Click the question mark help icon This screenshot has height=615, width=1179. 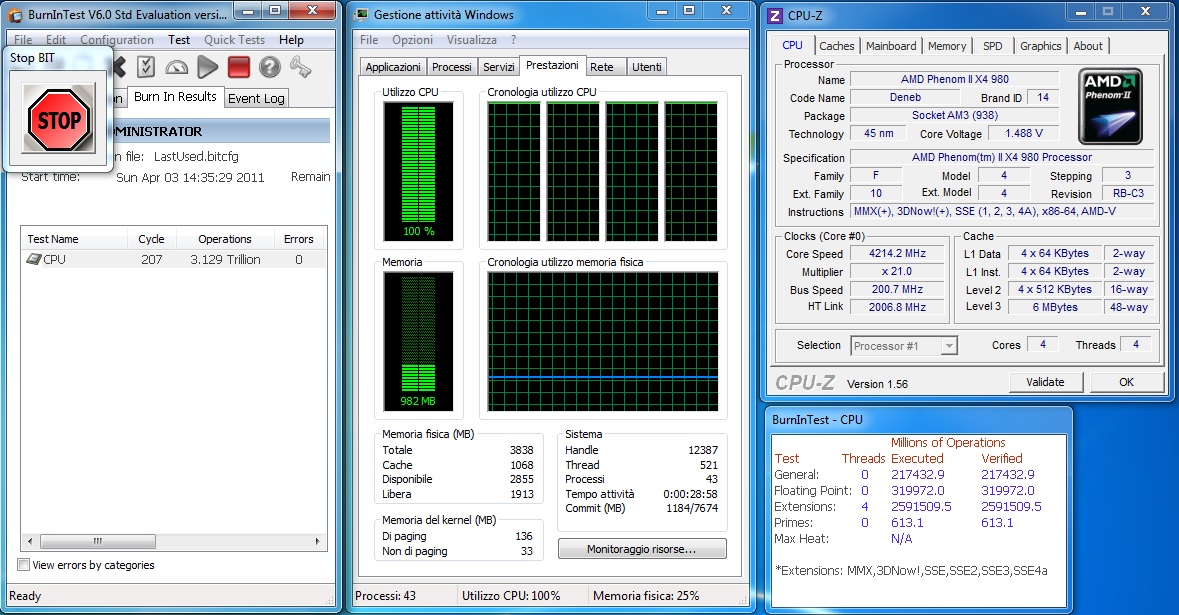(269, 67)
